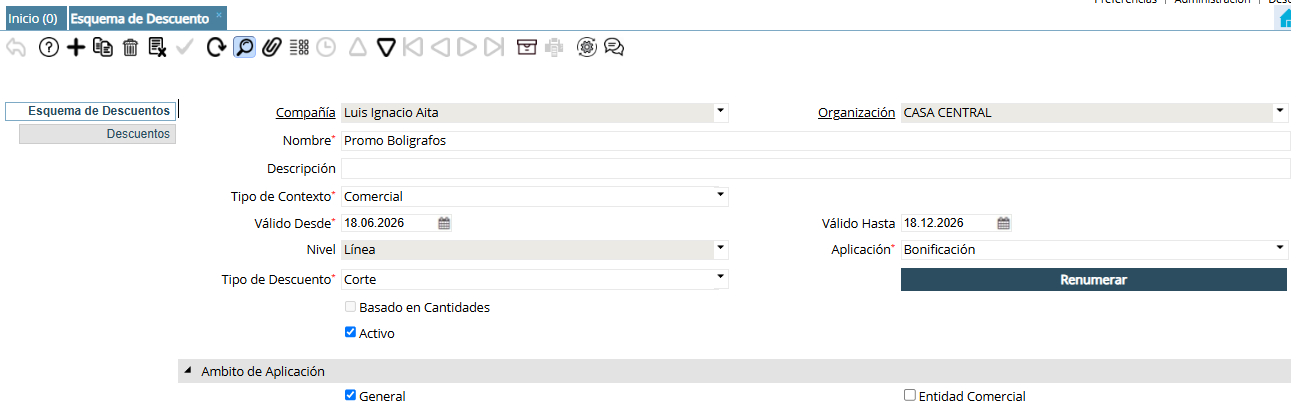Toggle the Basado en Cantidades checkbox
The height and width of the screenshot is (418, 1291).
pyautogui.click(x=350, y=307)
